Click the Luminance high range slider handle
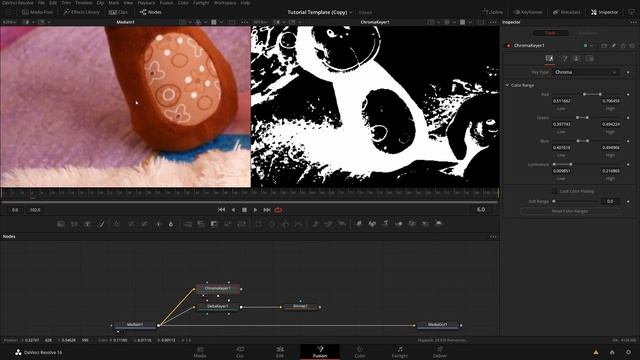This screenshot has width=640, height=360. point(571,164)
